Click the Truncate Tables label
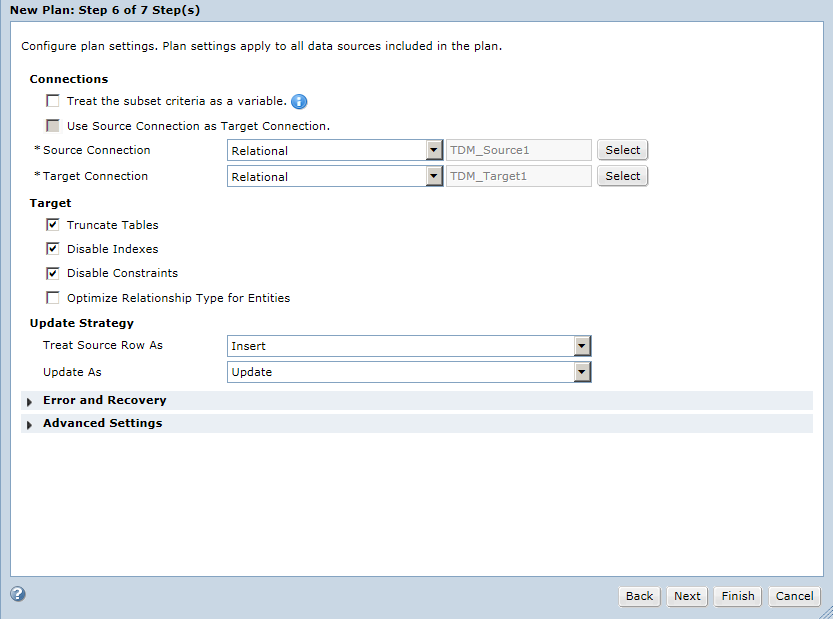This screenshot has height=619, width=833. (113, 225)
